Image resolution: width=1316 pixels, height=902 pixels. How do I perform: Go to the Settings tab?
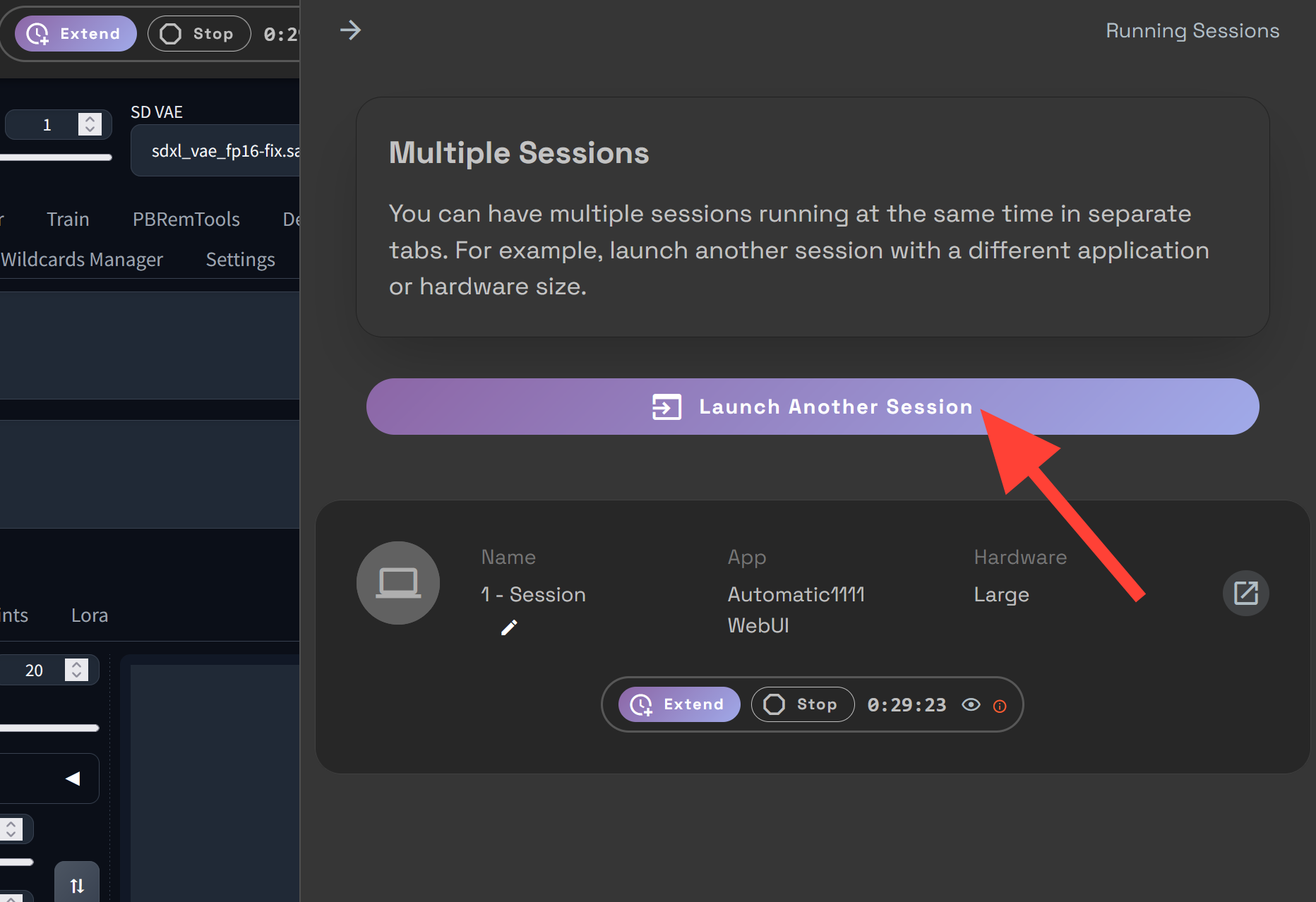pyautogui.click(x=240, y=260)
